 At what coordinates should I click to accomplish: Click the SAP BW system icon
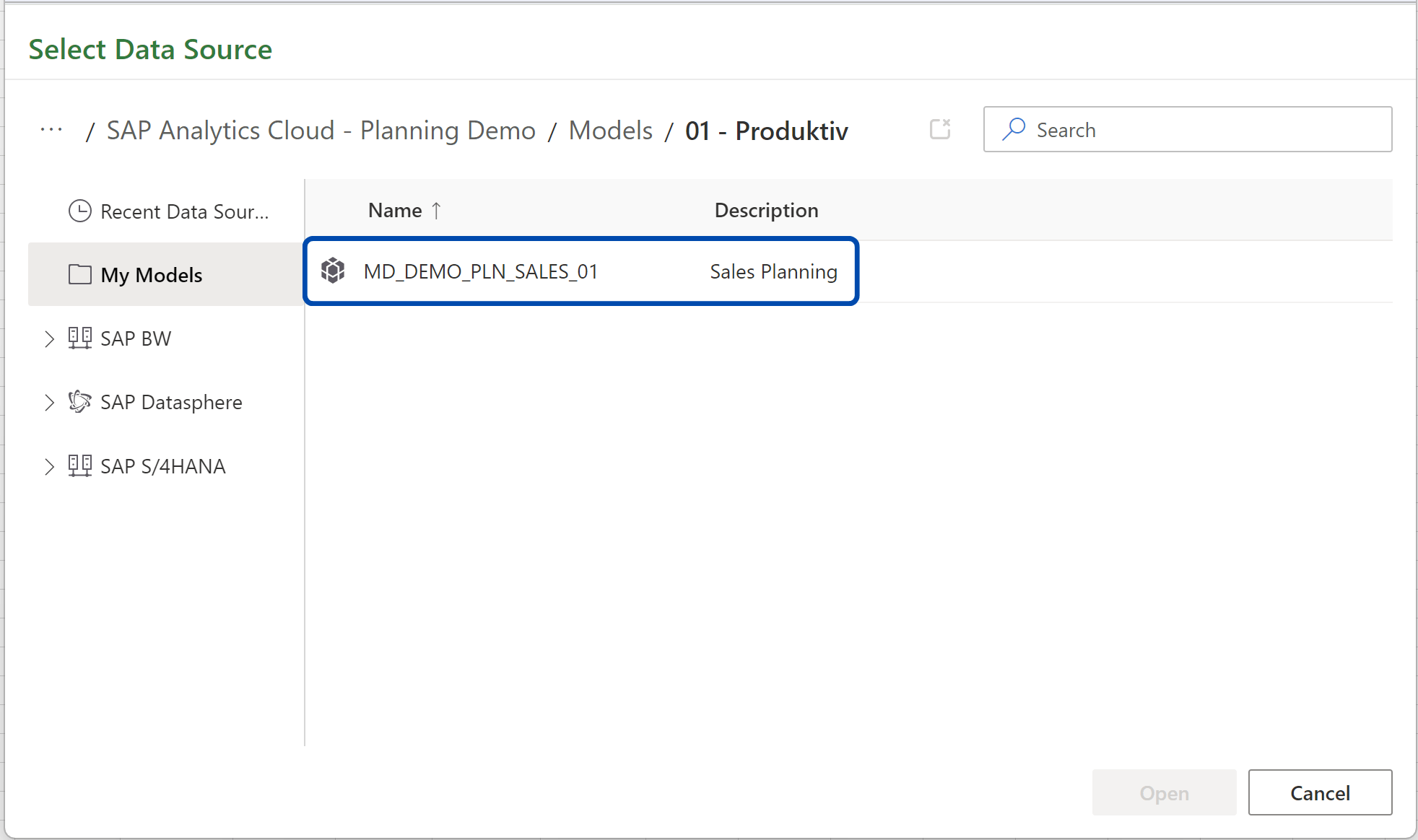click(81, 338)
